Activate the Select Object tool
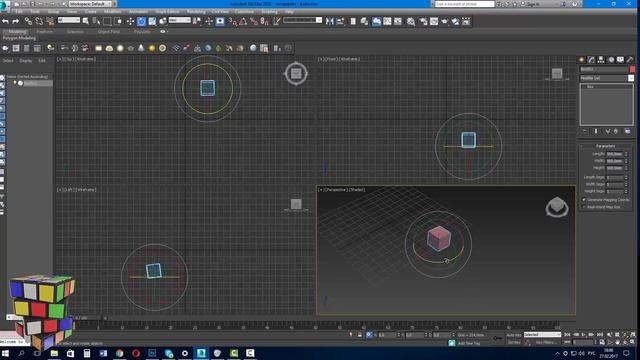 tap(86, 21)
